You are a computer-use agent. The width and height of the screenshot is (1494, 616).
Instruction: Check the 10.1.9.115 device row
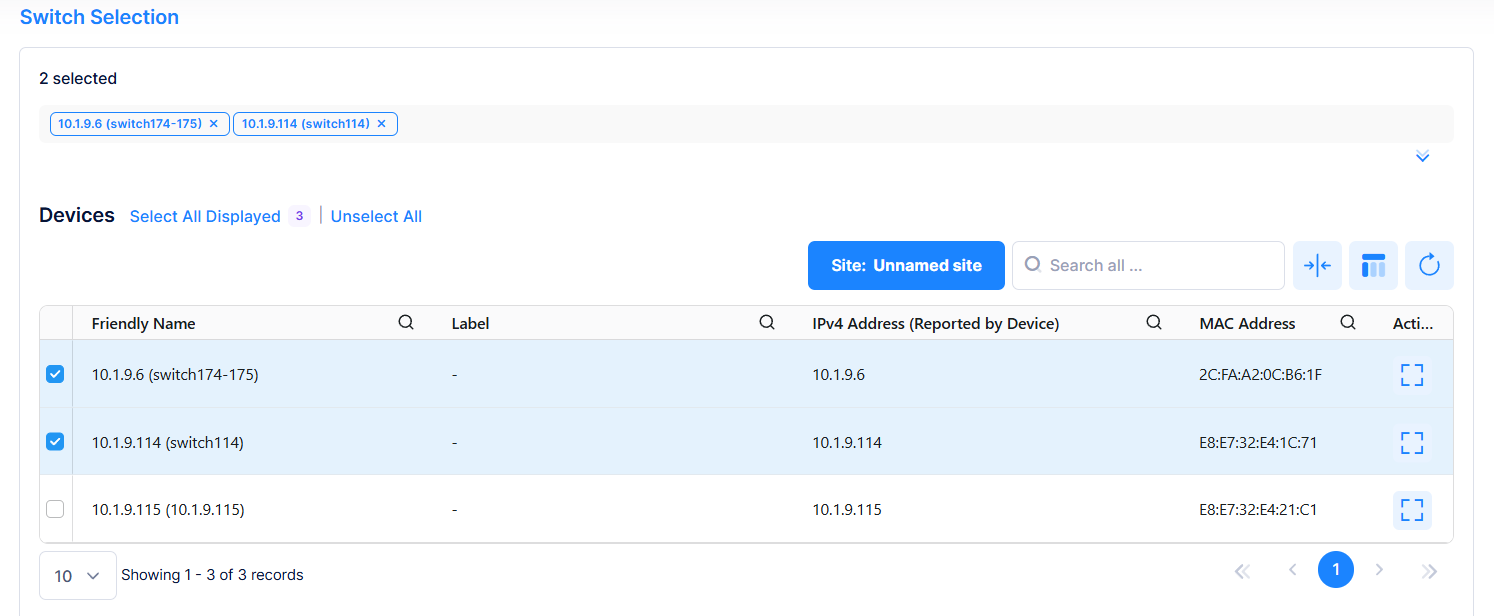(55, 508)
